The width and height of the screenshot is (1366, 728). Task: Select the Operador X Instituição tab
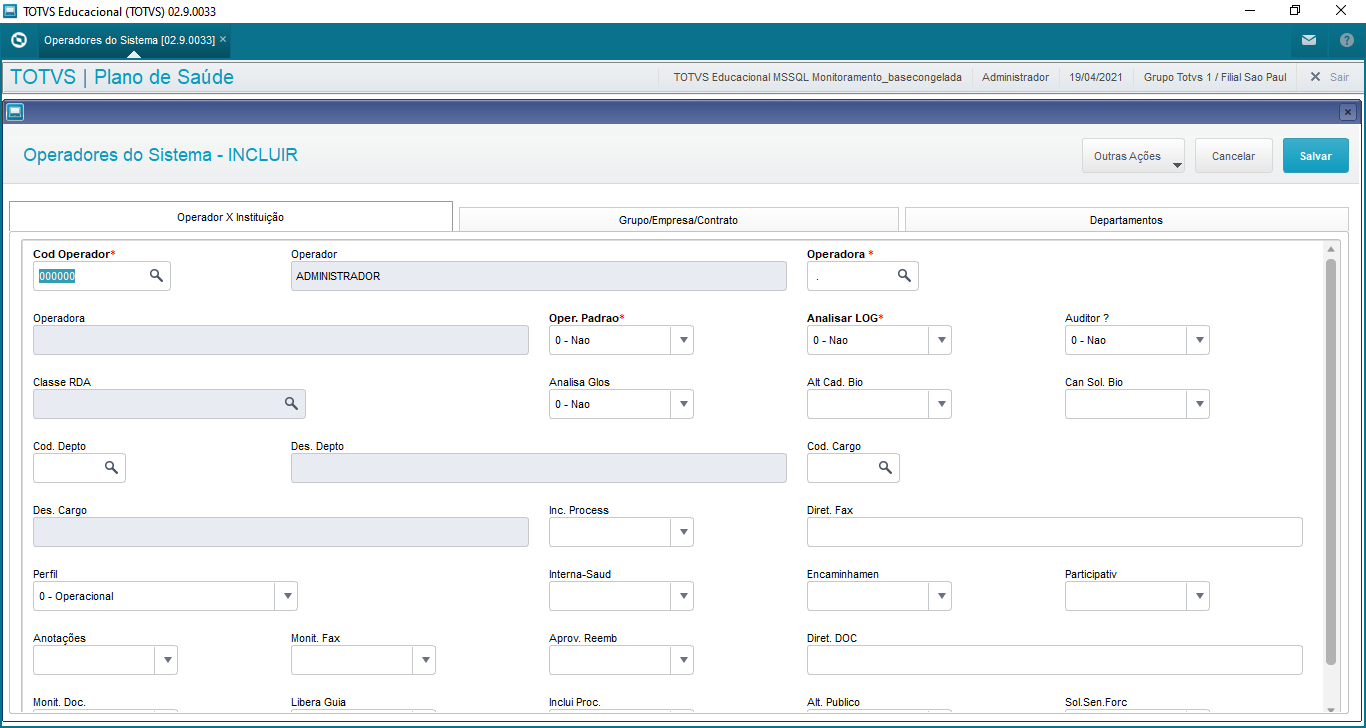(x=231, y=216)
